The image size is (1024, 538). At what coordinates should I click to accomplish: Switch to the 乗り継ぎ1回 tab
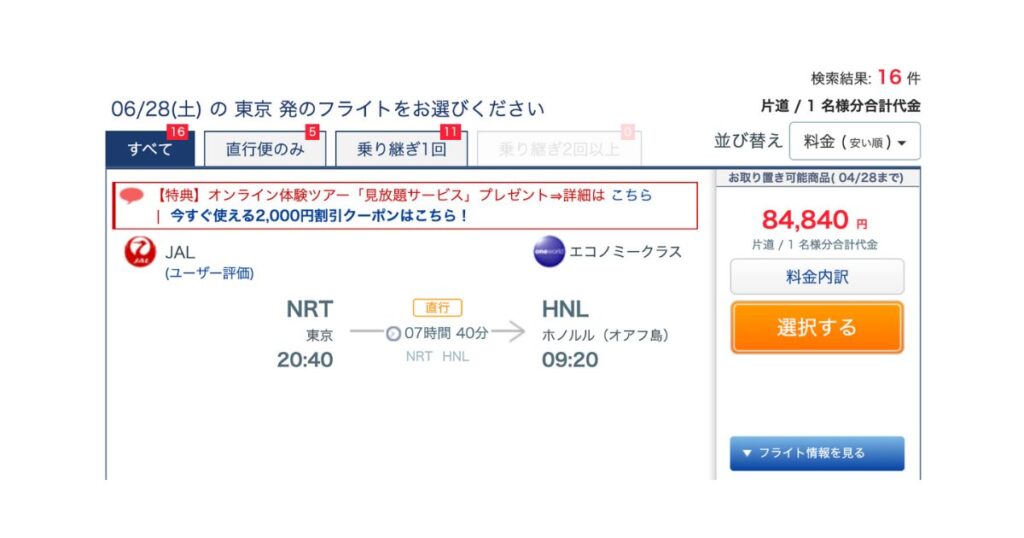(x=402, y=149)
